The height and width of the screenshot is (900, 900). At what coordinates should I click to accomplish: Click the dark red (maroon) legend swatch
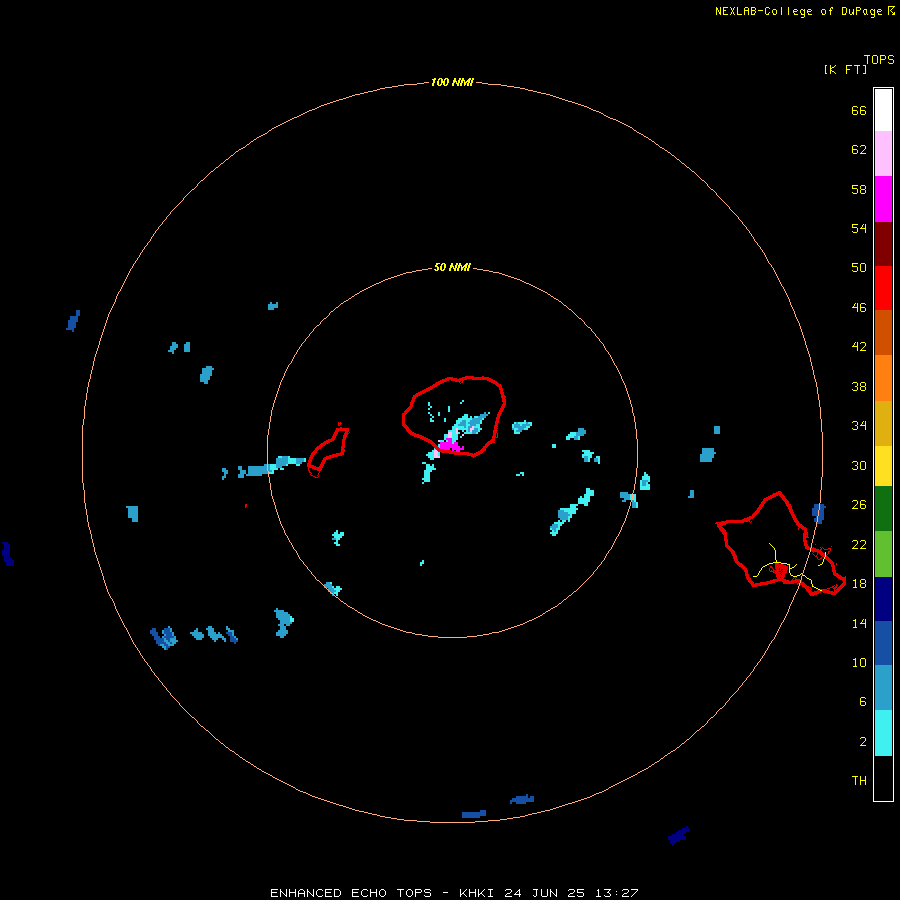pos(883,243)
